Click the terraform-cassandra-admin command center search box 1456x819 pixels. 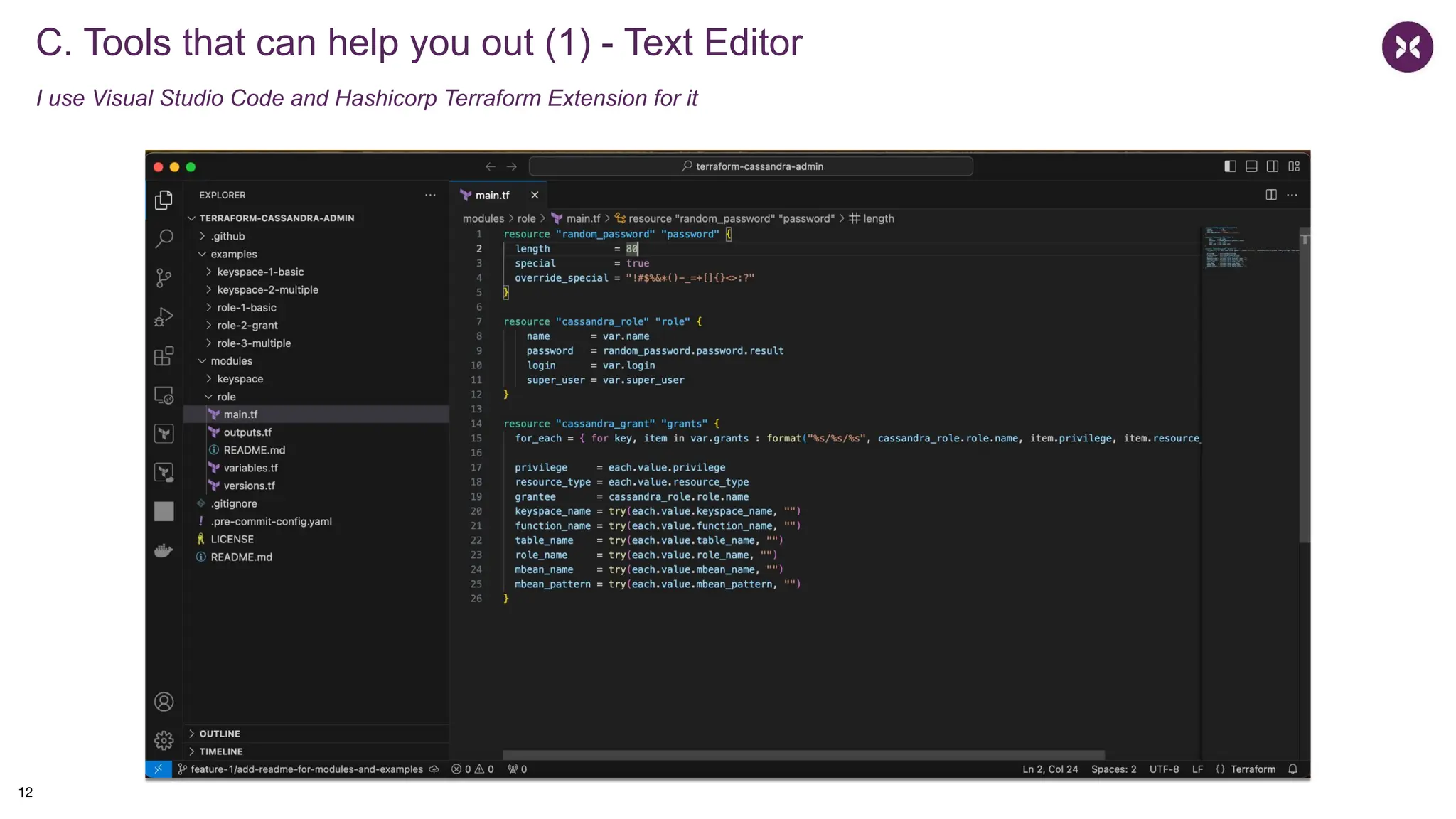point(751,166)
